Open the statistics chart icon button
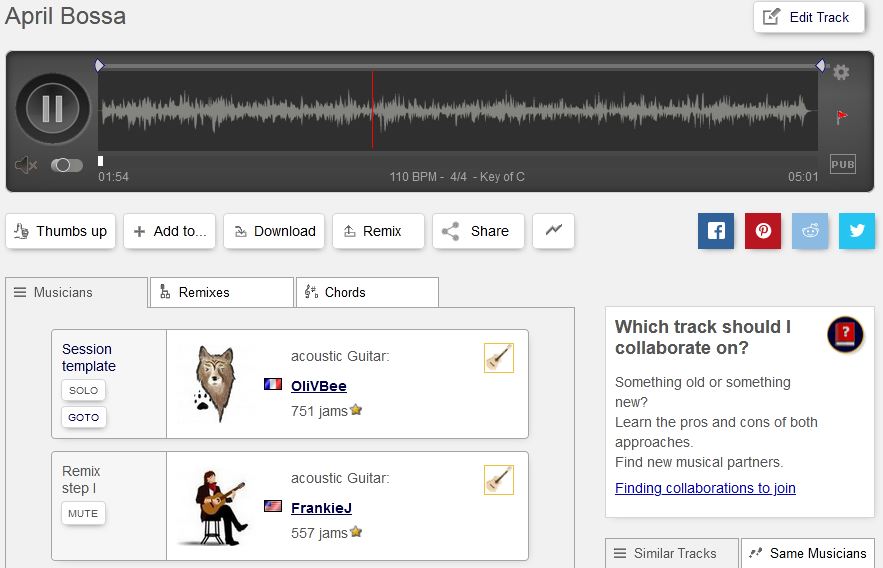 point(554,231)
